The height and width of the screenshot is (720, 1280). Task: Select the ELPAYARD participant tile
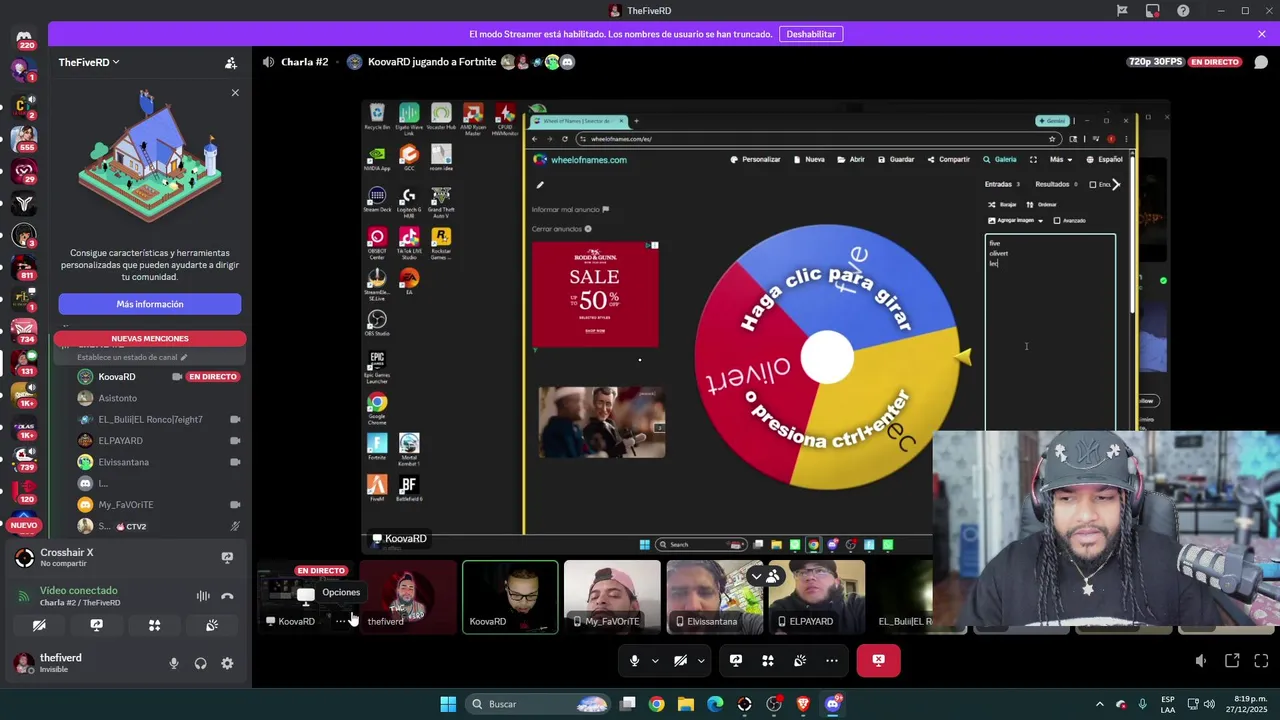[816, 597]
